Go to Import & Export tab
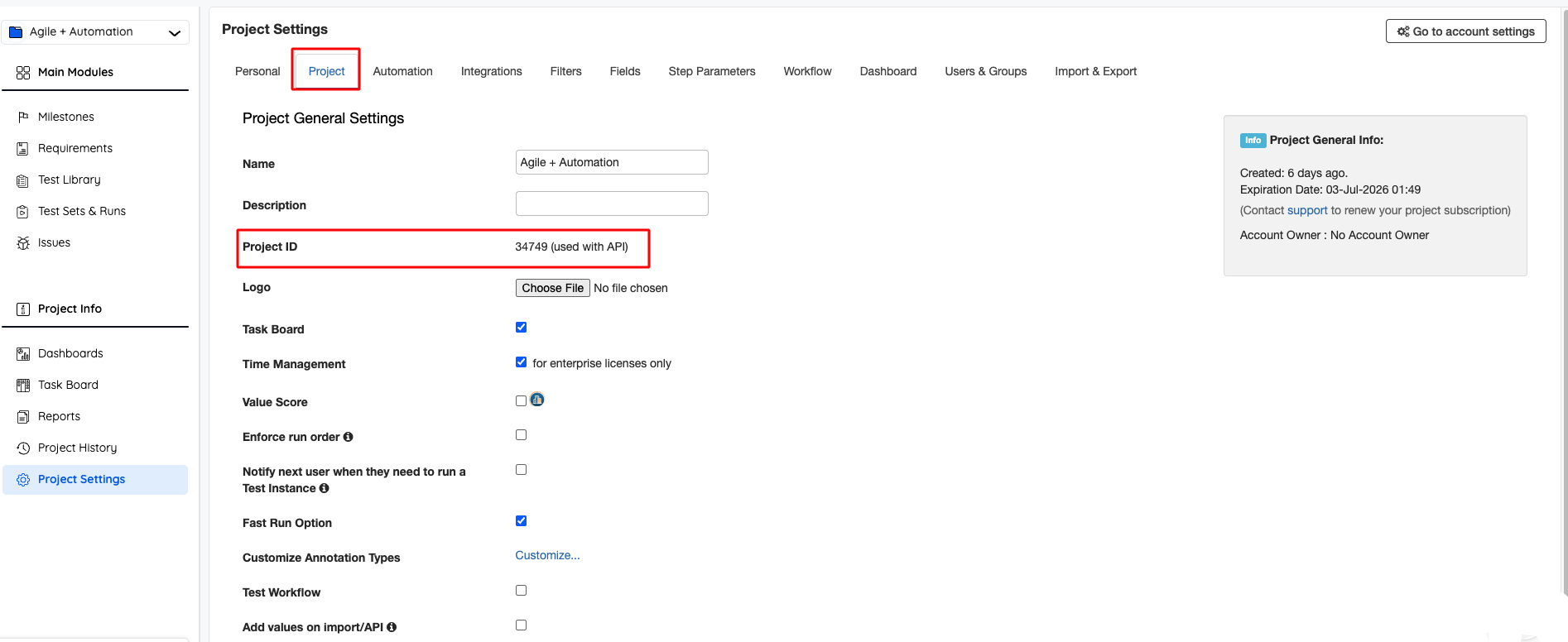The height and width of the screenshot is (642, 1568). click(1096, 71)
